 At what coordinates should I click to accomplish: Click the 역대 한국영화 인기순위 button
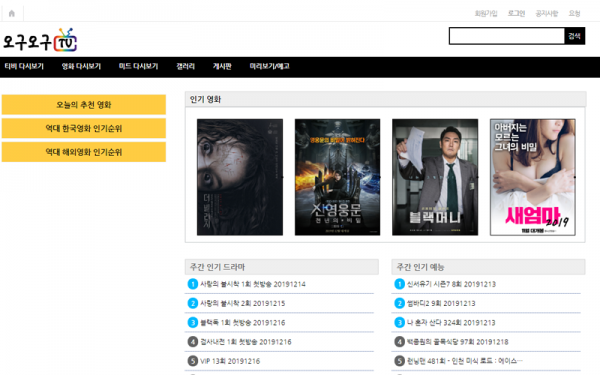[84, 128]
